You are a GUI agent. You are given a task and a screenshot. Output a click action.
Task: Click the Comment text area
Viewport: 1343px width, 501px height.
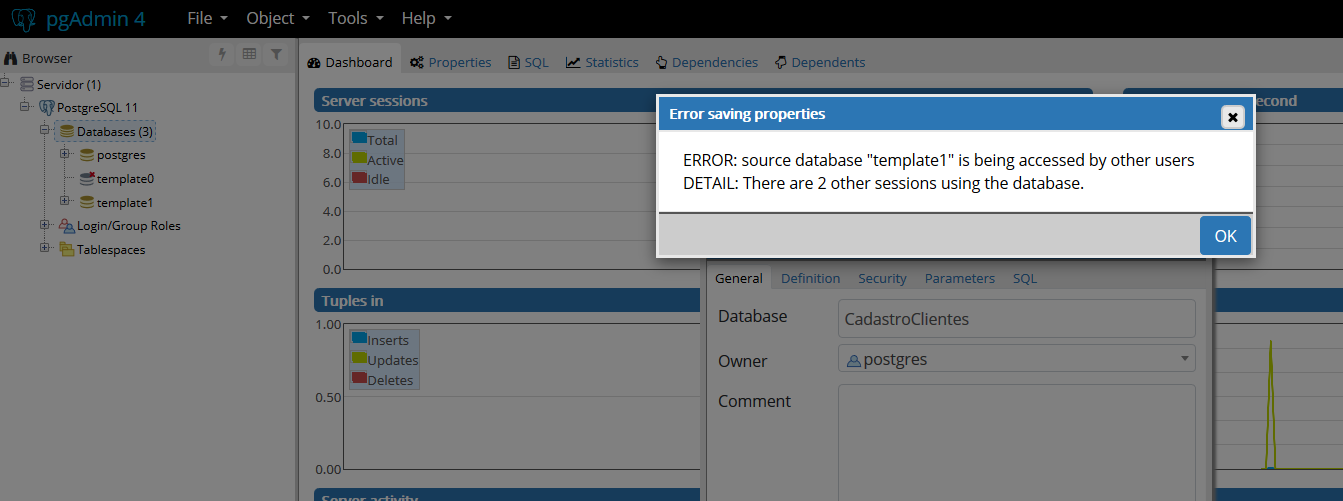1017,442
